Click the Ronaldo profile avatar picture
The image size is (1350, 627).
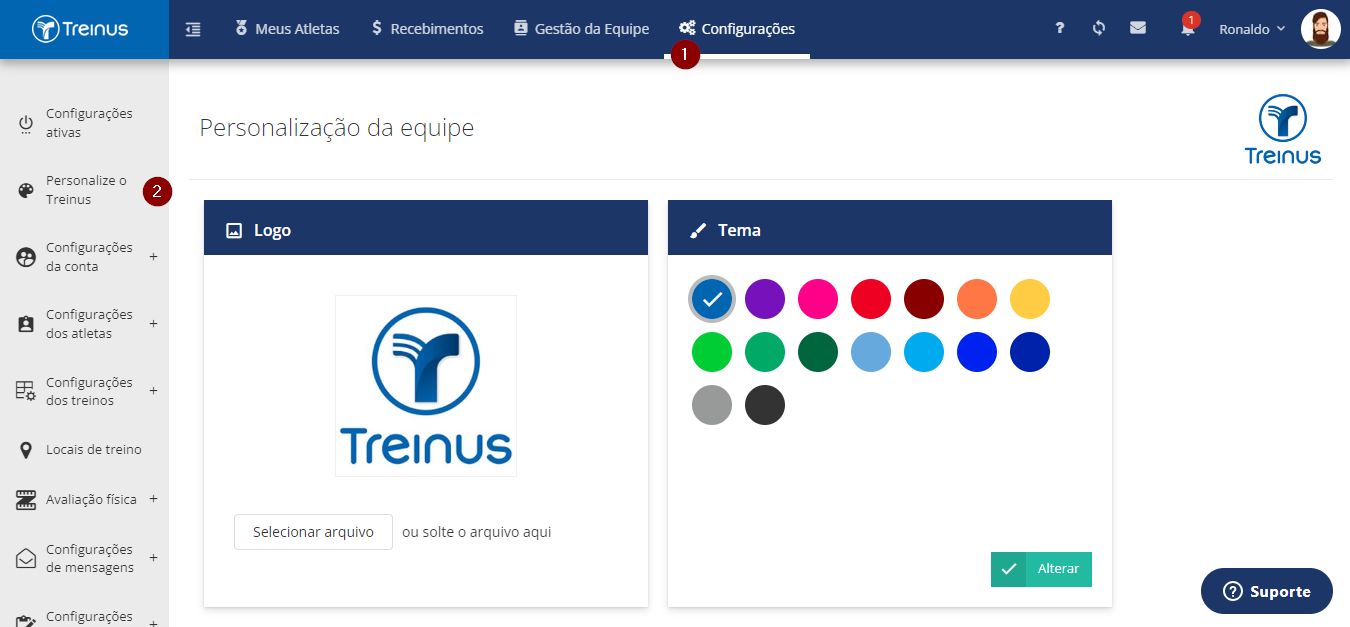[x=1320, y=29]
